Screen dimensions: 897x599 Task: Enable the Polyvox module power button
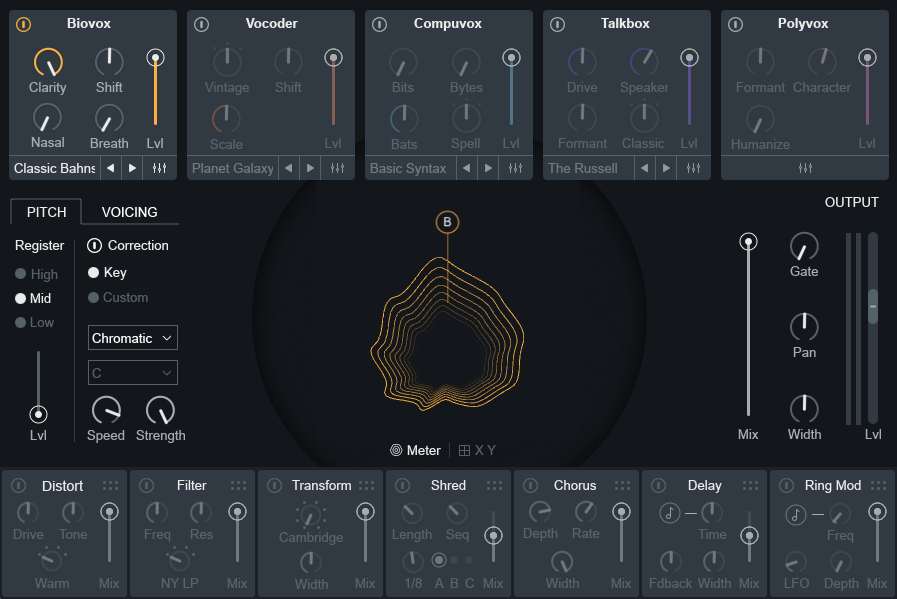click(735, 25)
